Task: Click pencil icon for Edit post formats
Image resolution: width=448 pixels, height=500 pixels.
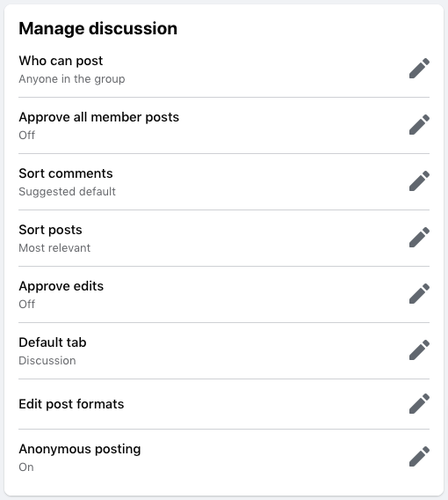Action: coord(419,403)
